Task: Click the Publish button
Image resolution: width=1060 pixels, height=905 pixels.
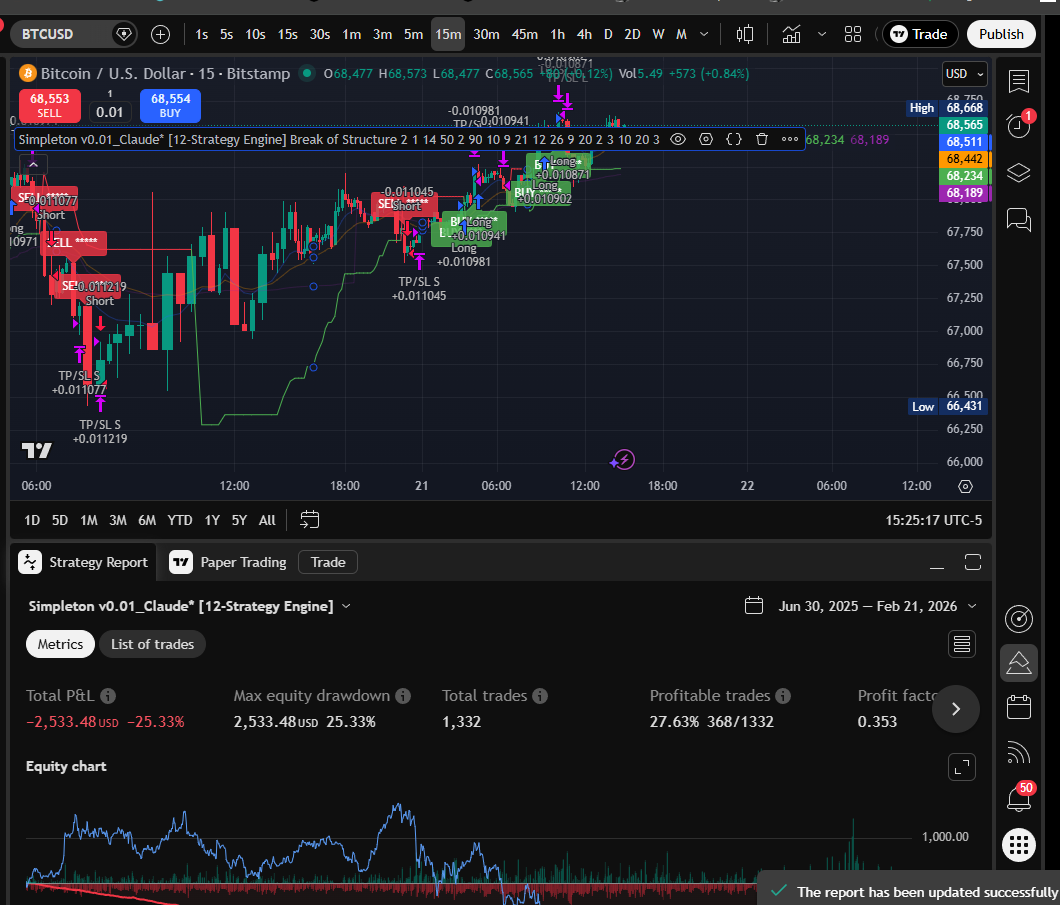Action: coord(1001,33)
